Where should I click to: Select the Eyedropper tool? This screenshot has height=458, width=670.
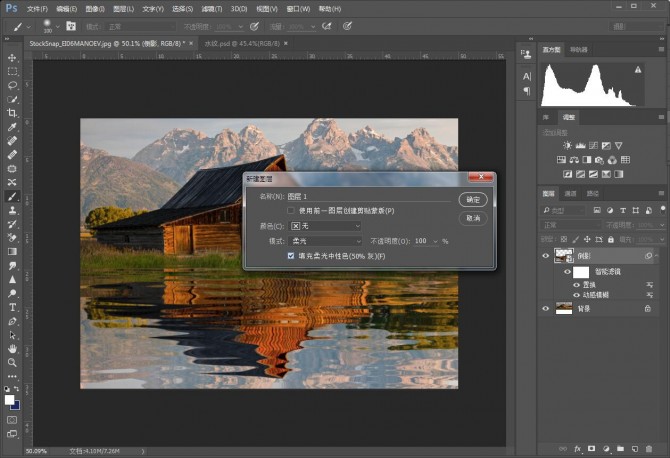[x=12, y=127]
